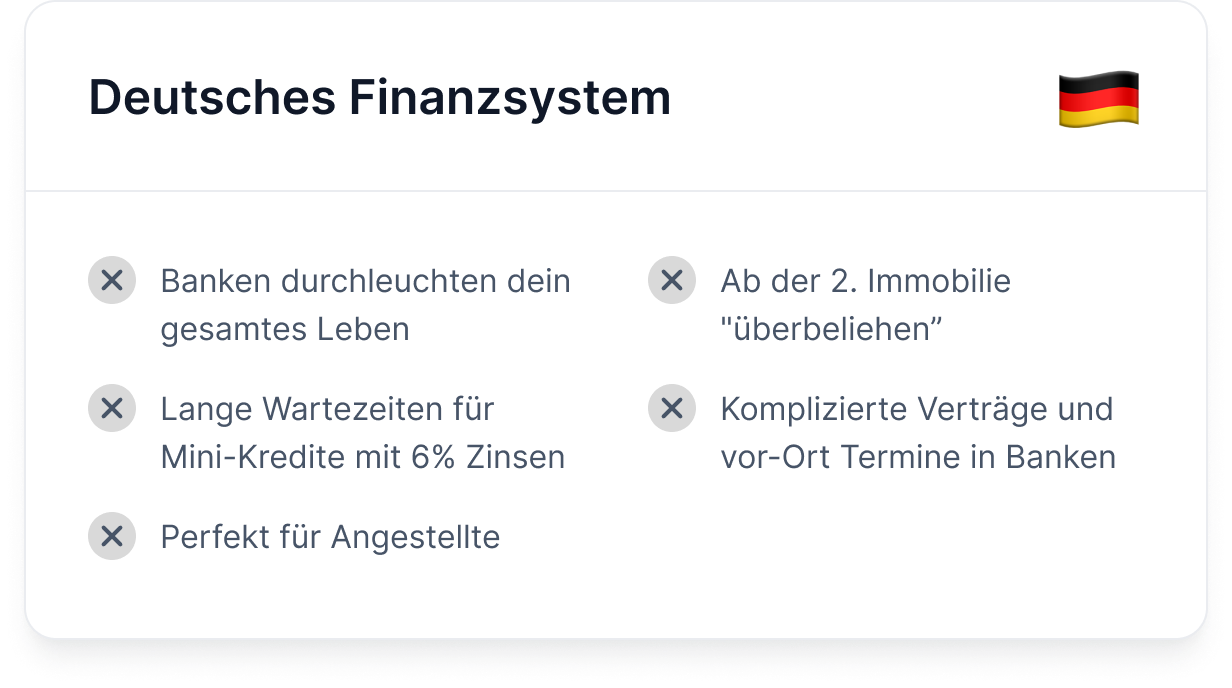Viewport: 1232px width, 688px height.
Task: Click the text 'Komplizierte Verträge und'
Action: 917,409
